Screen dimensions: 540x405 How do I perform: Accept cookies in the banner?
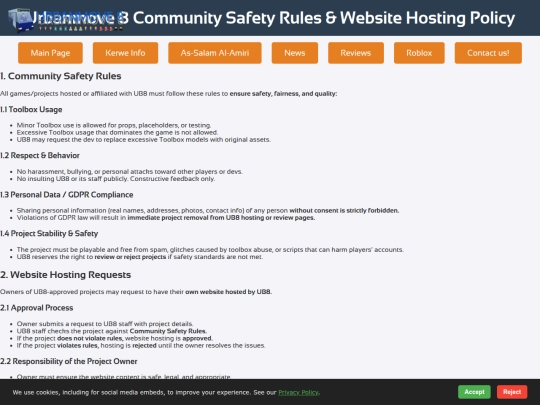tap(474, 392)
